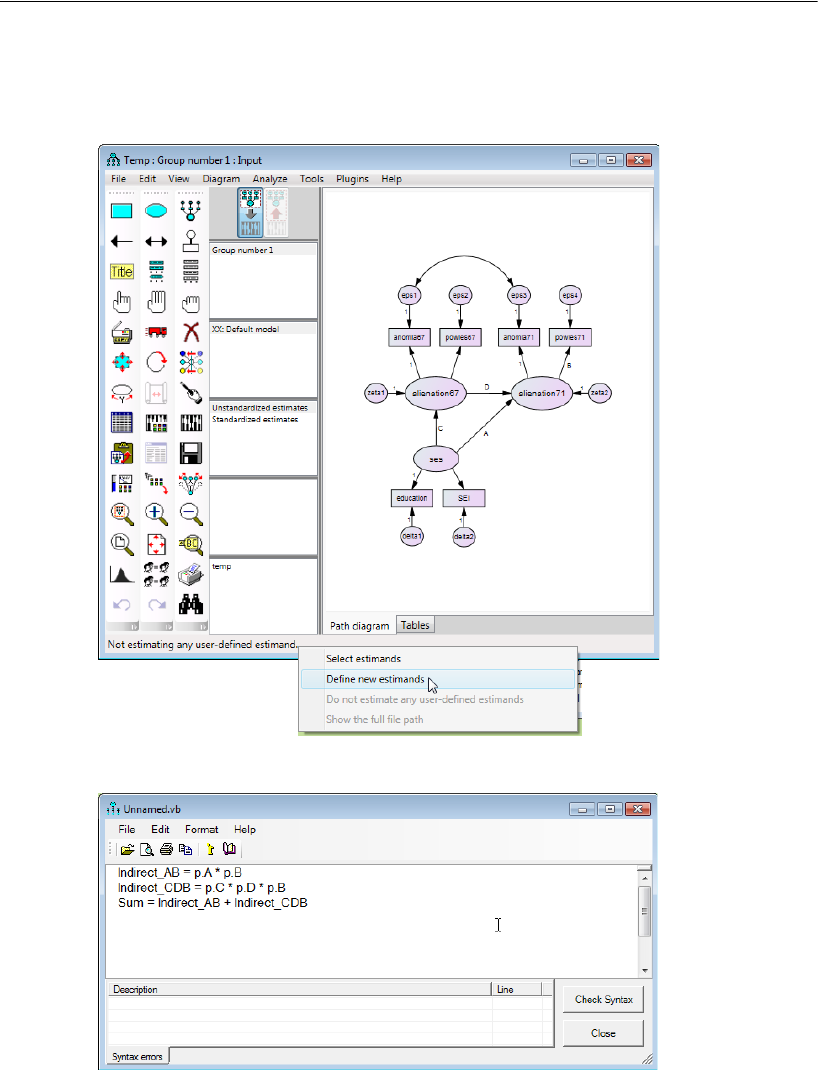Screen dimensions: 818x1070
Task: Select all objects with the open hand tool
Action: (x=156, y=302)
